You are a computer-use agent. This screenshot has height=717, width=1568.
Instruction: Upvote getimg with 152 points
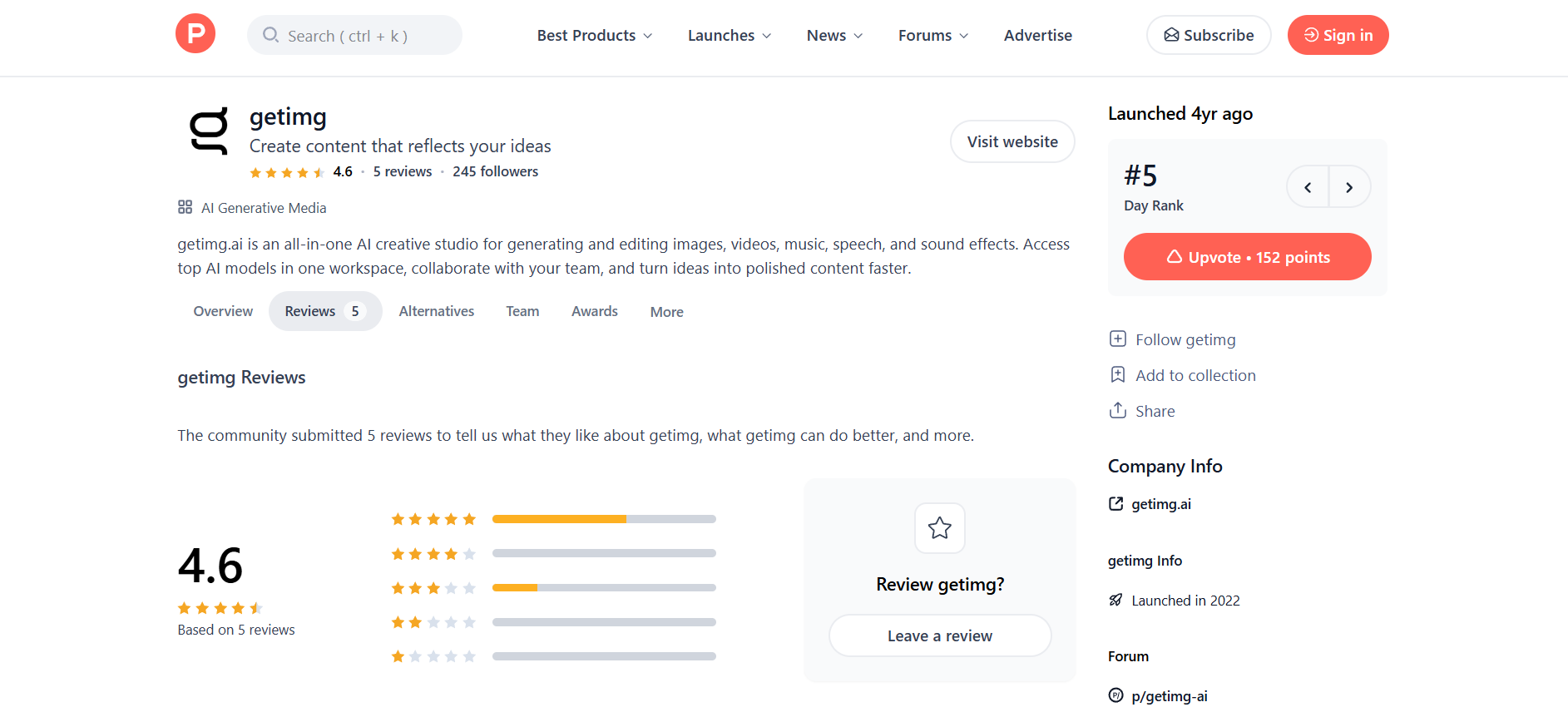click(1247, 257)
